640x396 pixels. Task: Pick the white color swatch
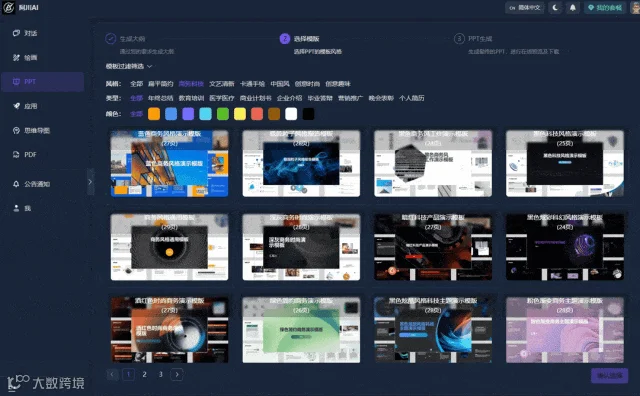[x=291, y=114]
